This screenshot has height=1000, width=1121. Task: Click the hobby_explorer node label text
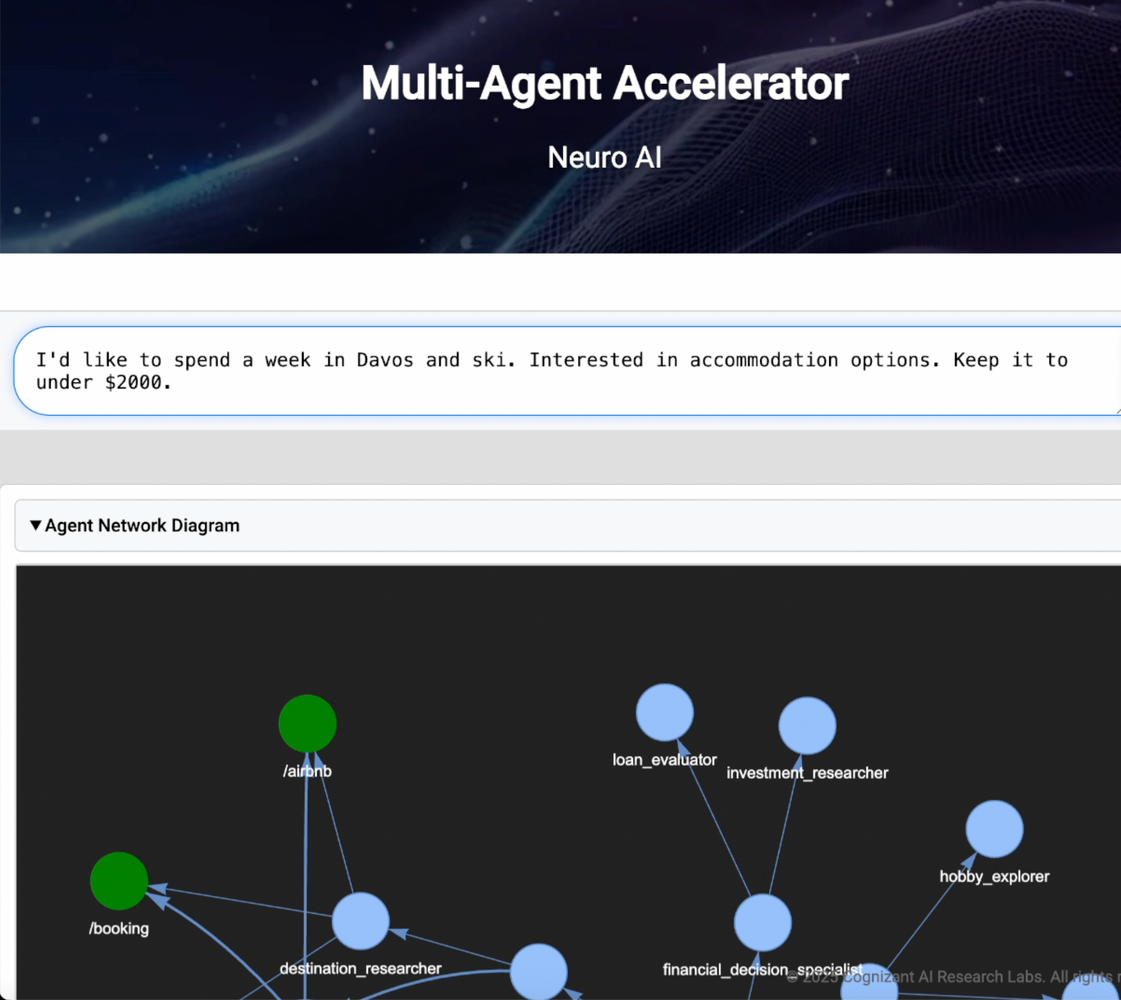(994, 876)
